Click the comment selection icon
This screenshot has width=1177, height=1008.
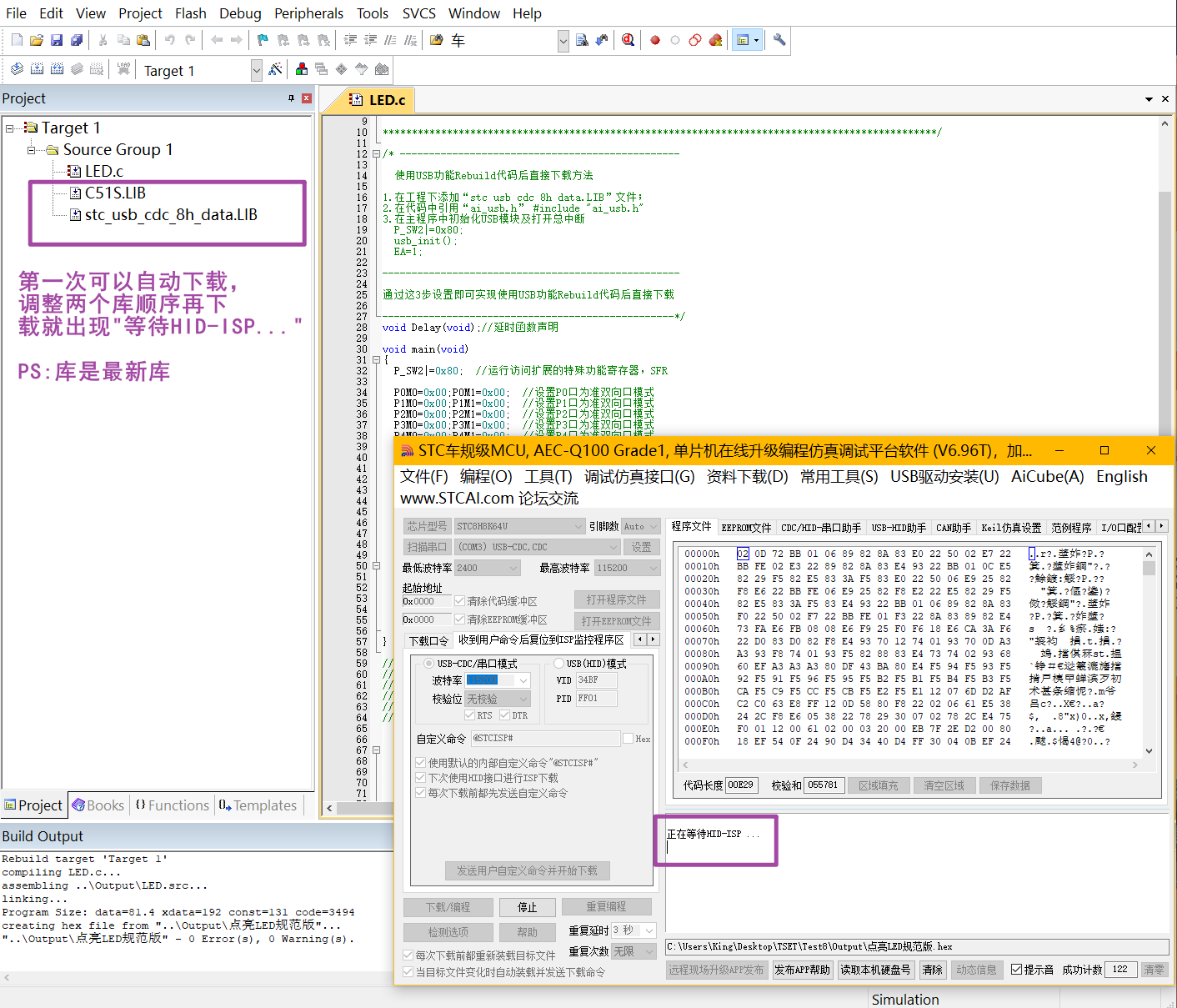tap(390, 40)
